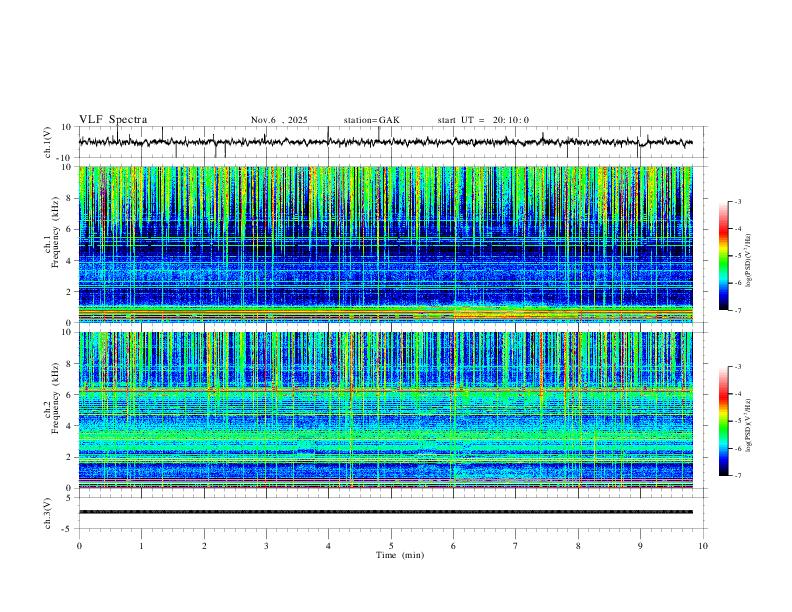
Task: Click the ch.2 colorbar log(PSD) label
Action: point(749,425)
